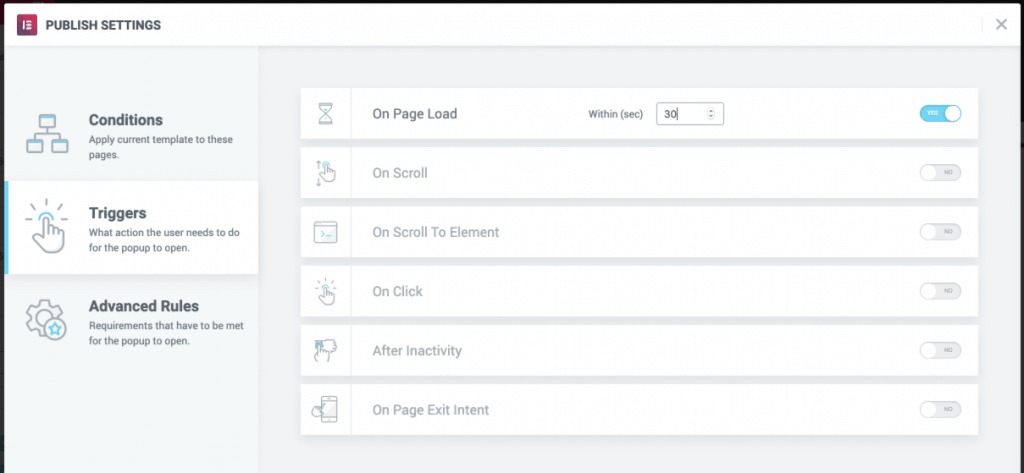Screen dimensions: 1024x473
Task: Click the On Page Load hourglass icon
Action: [325, 114]
